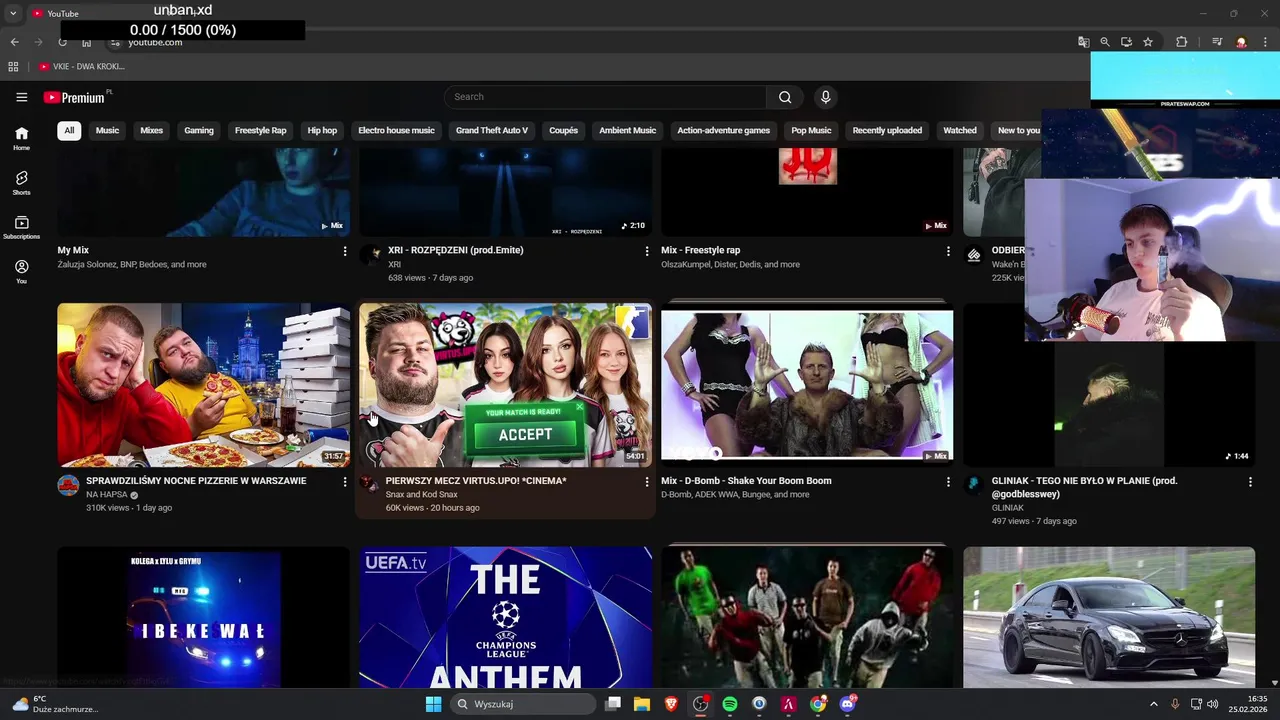
Task: Select the Watched filter chip
Action: tap(959, 130)
